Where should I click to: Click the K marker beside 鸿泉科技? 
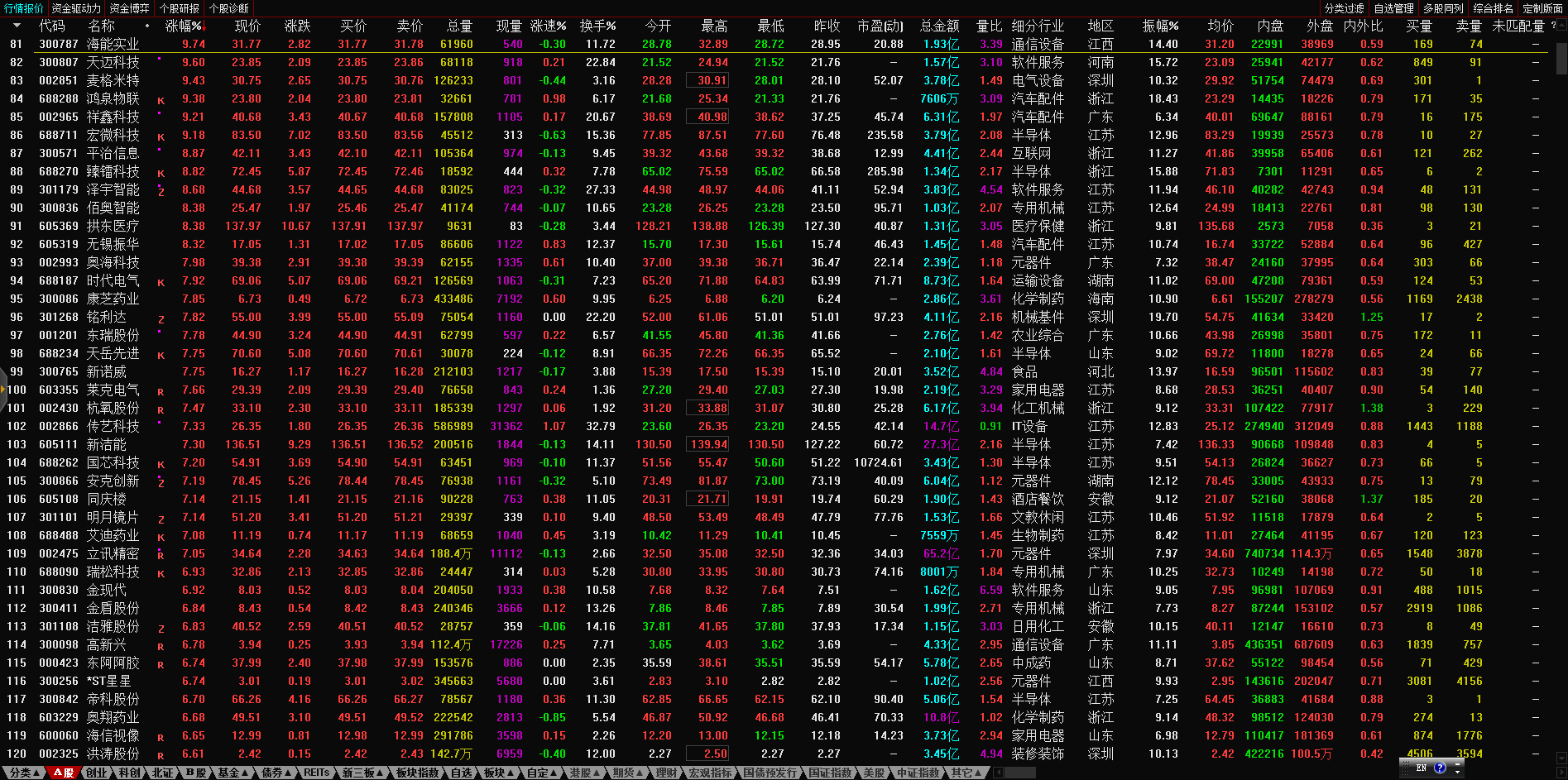coord(161,100)
